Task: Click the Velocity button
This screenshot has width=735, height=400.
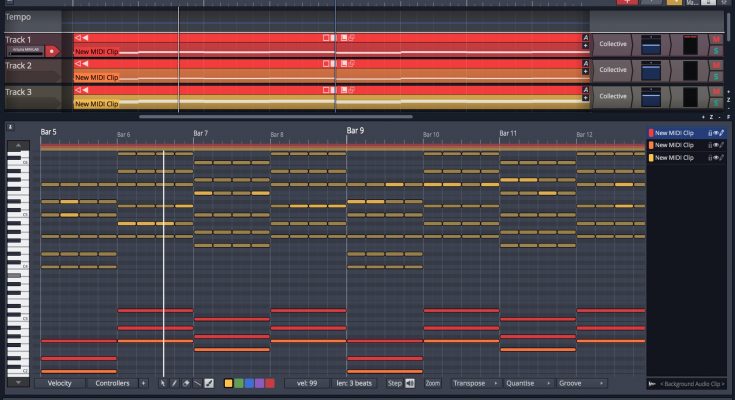Action: coord(59,383)
